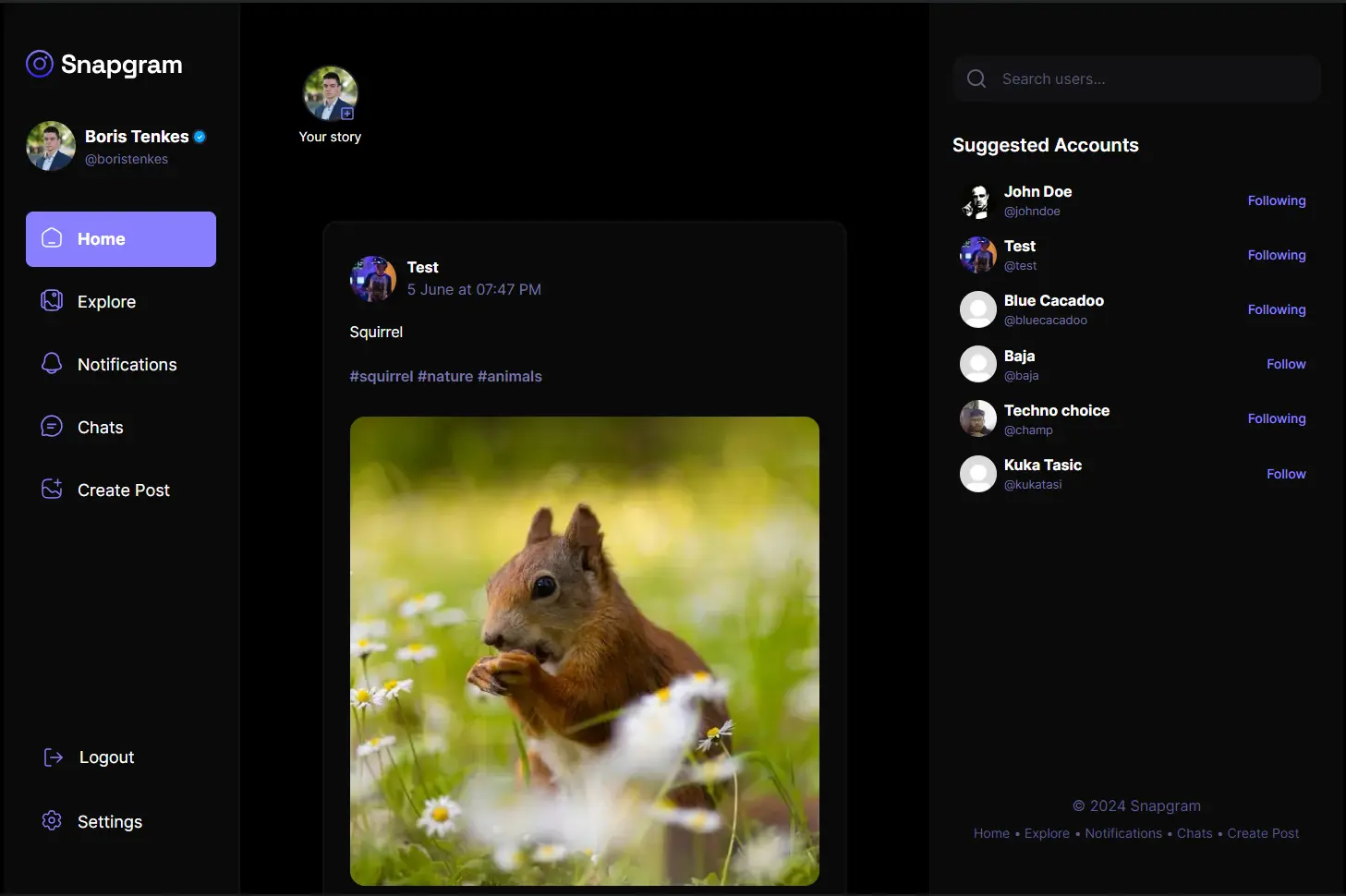Click the footer Explore link
Image resolution: width=1346 pixels, height=896 pixels.
(x=1047, y=833)
